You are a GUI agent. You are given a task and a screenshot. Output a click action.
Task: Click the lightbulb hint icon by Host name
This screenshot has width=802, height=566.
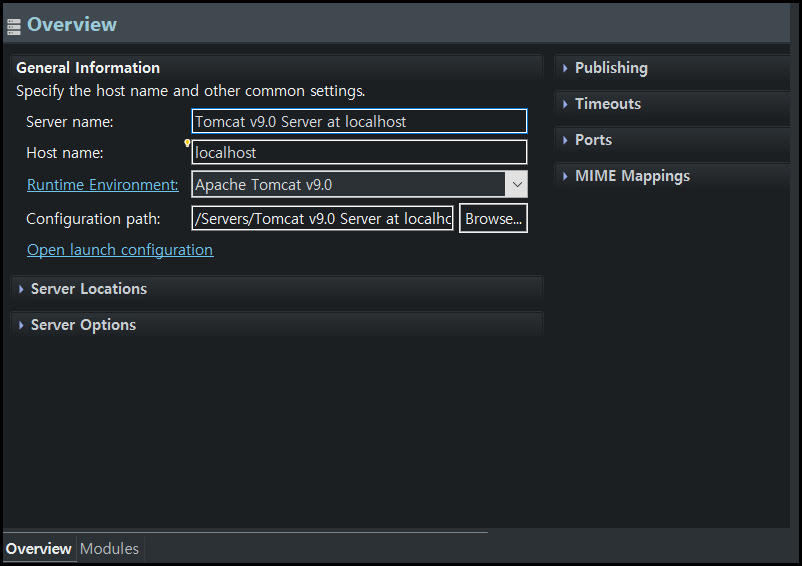click(187, 143)
